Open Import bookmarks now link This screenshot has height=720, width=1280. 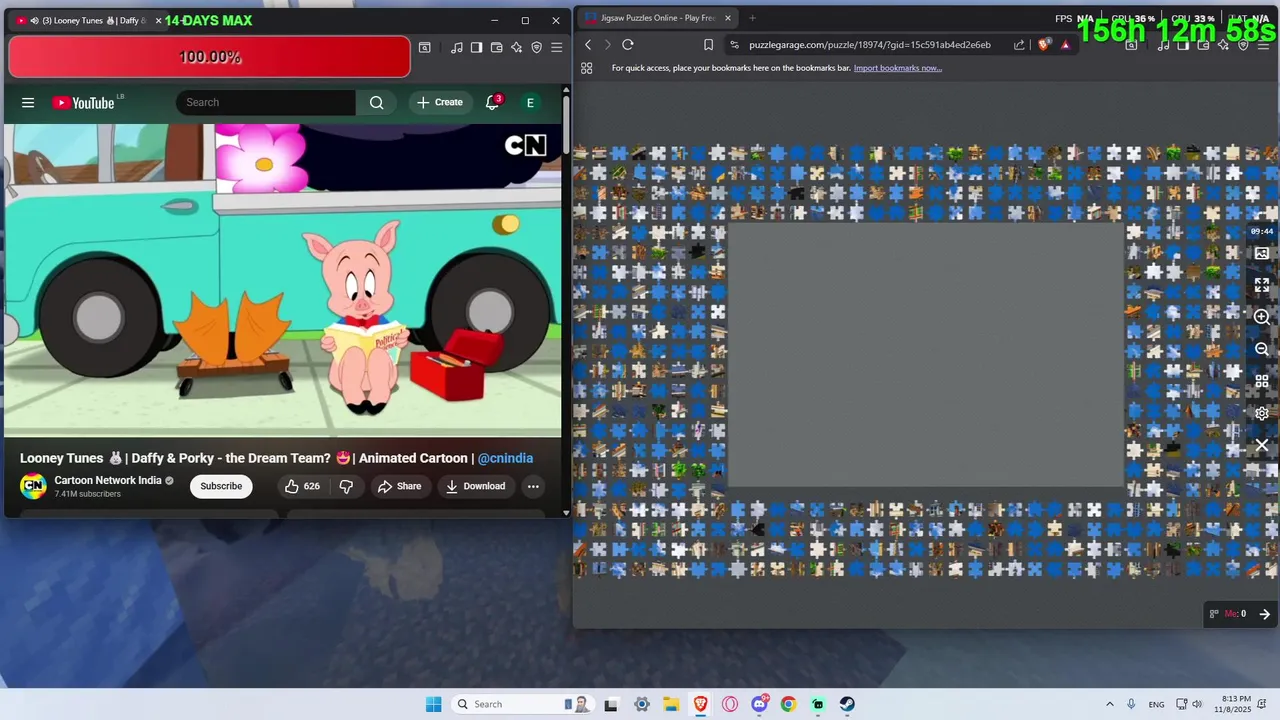pyautogui.click(x=897, y=68)
